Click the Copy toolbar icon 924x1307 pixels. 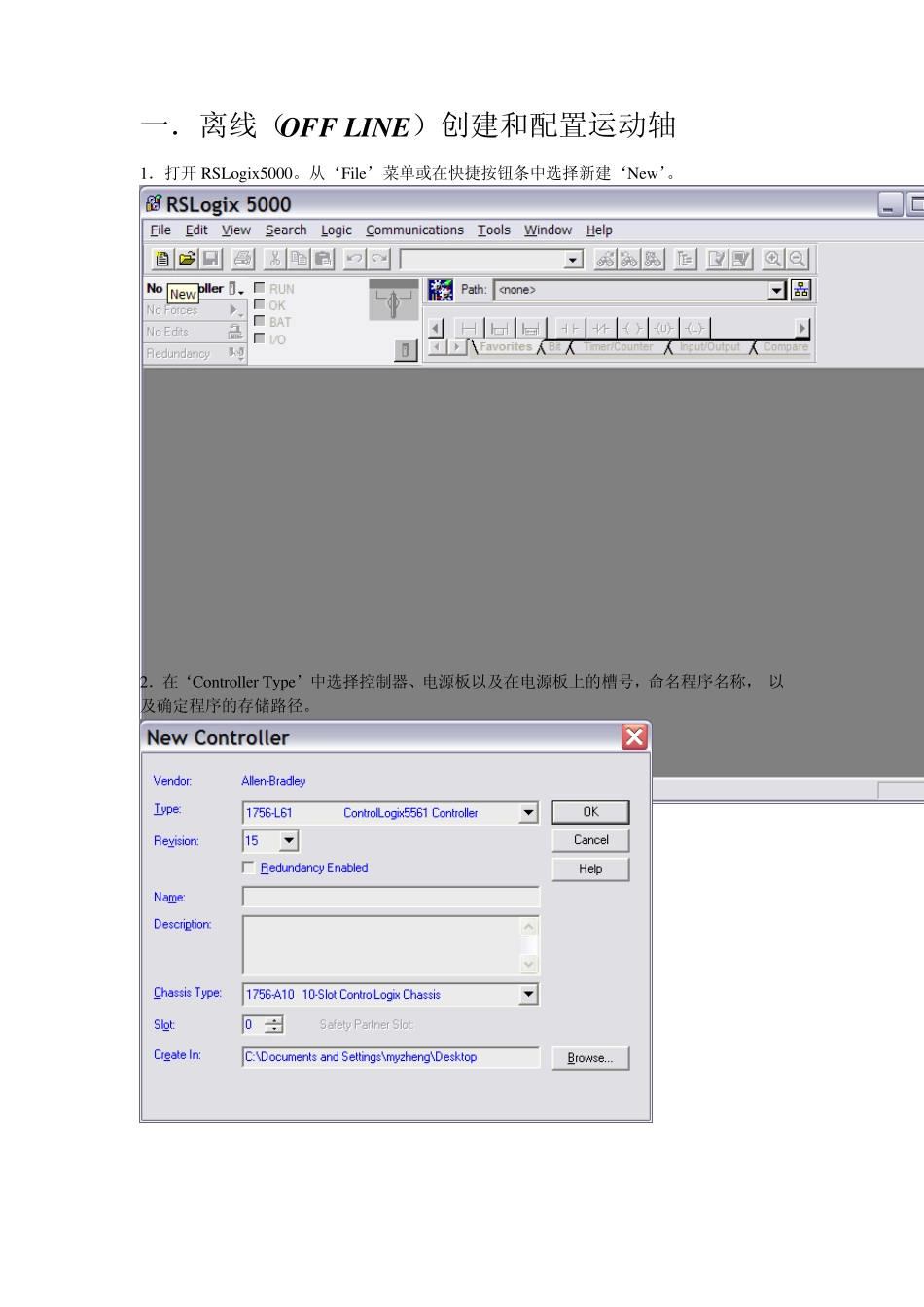point(300,259)
